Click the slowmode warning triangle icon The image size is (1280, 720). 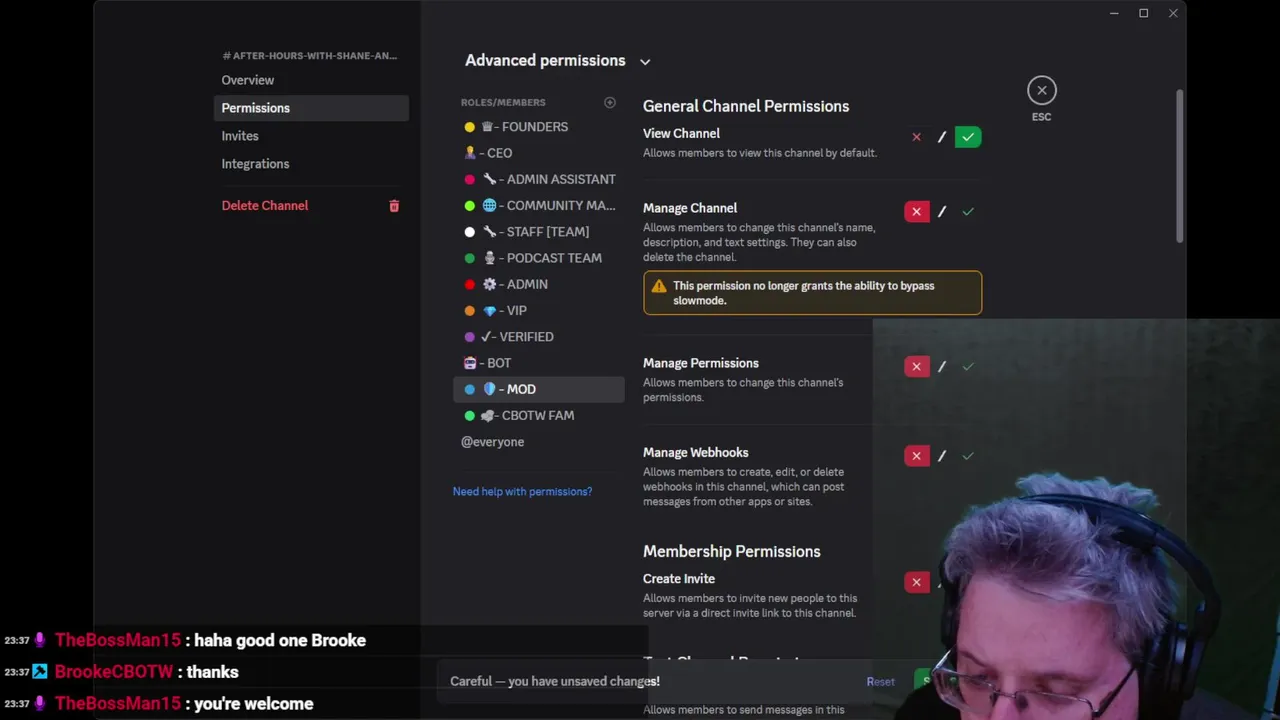pyautogui.click(x=659, y=286)
